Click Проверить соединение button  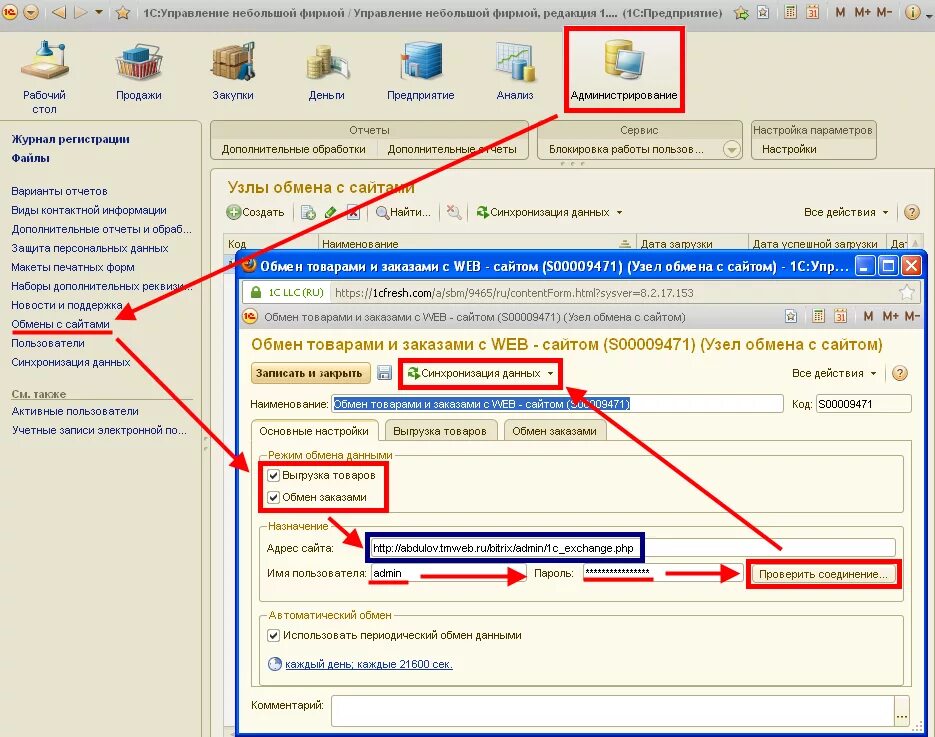click(823, 574)
